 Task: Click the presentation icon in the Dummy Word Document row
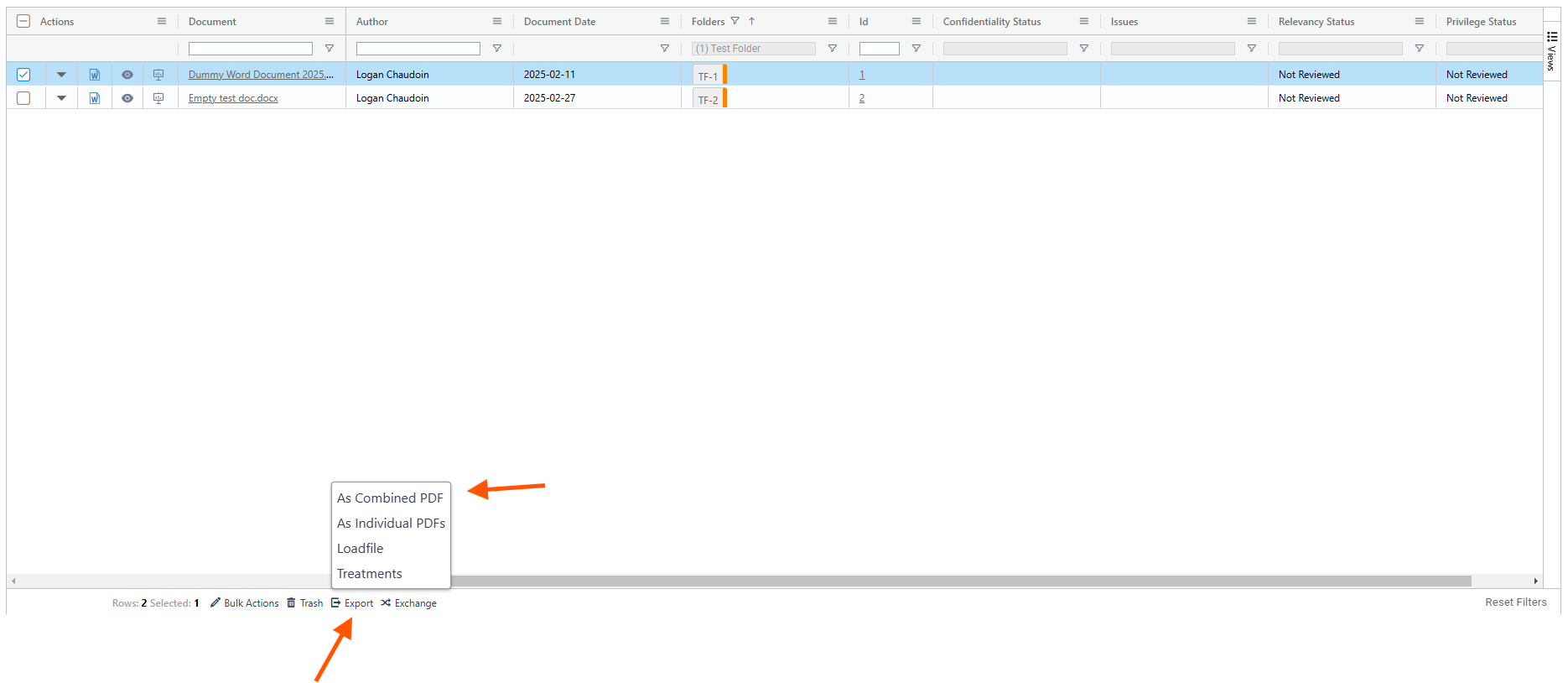[x=158, y=75]
